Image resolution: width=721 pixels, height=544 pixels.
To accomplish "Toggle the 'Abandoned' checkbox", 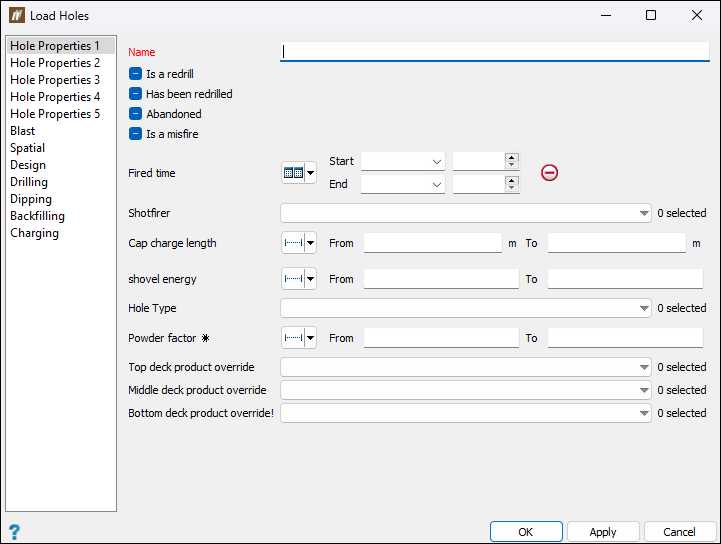I will 136,114.
